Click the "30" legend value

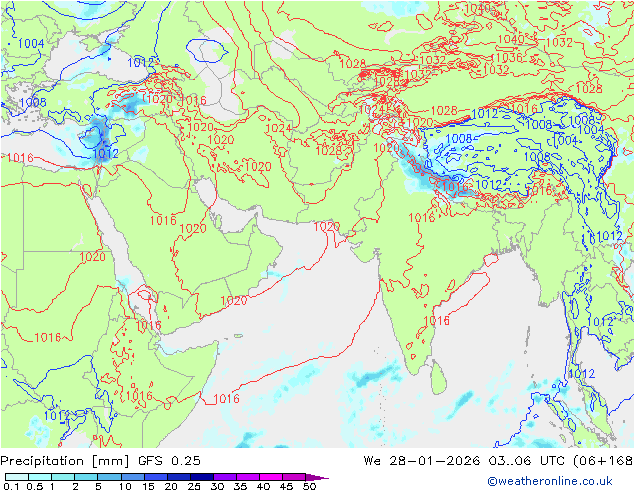click(217, 486)
